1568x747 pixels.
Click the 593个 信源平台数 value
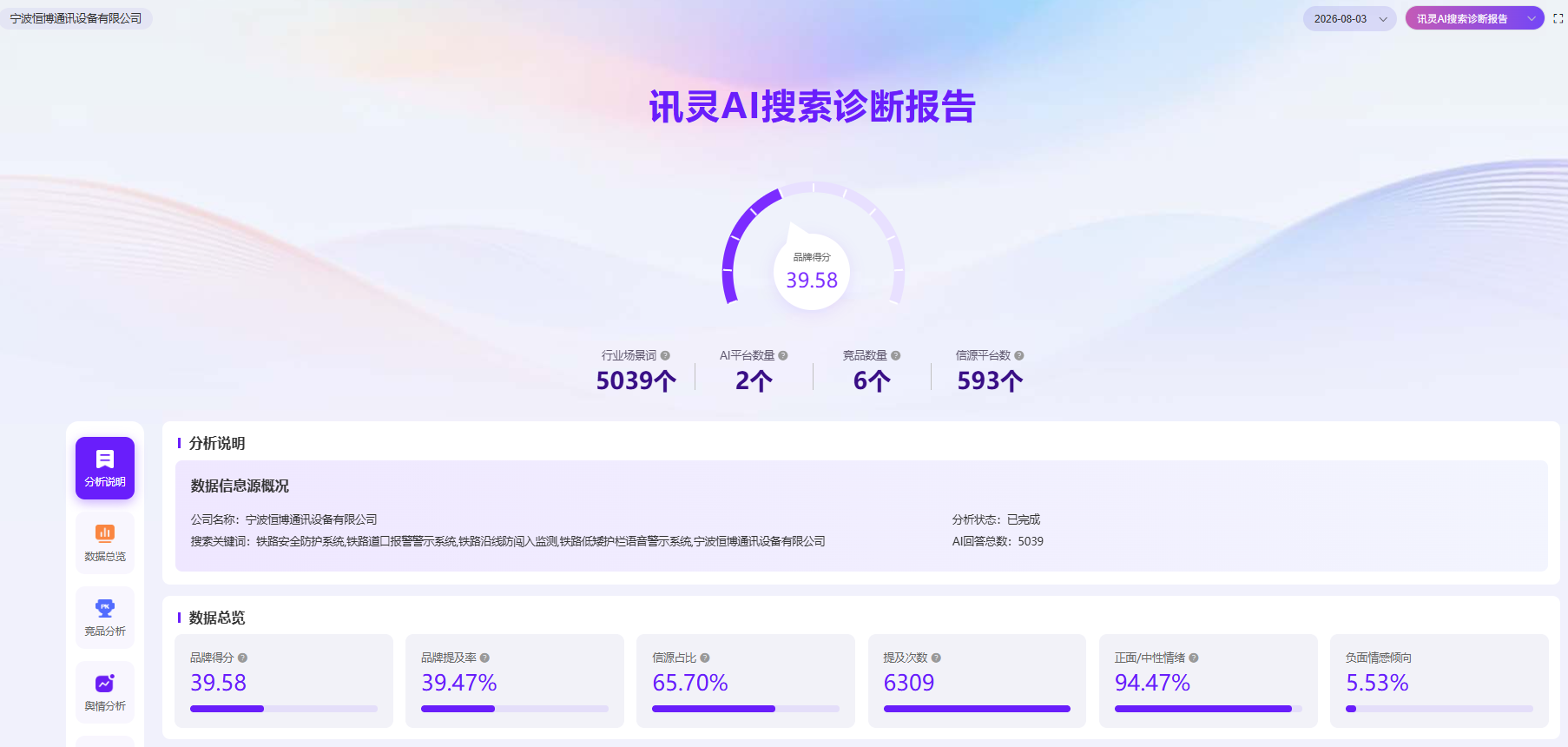tap(990, 380)
